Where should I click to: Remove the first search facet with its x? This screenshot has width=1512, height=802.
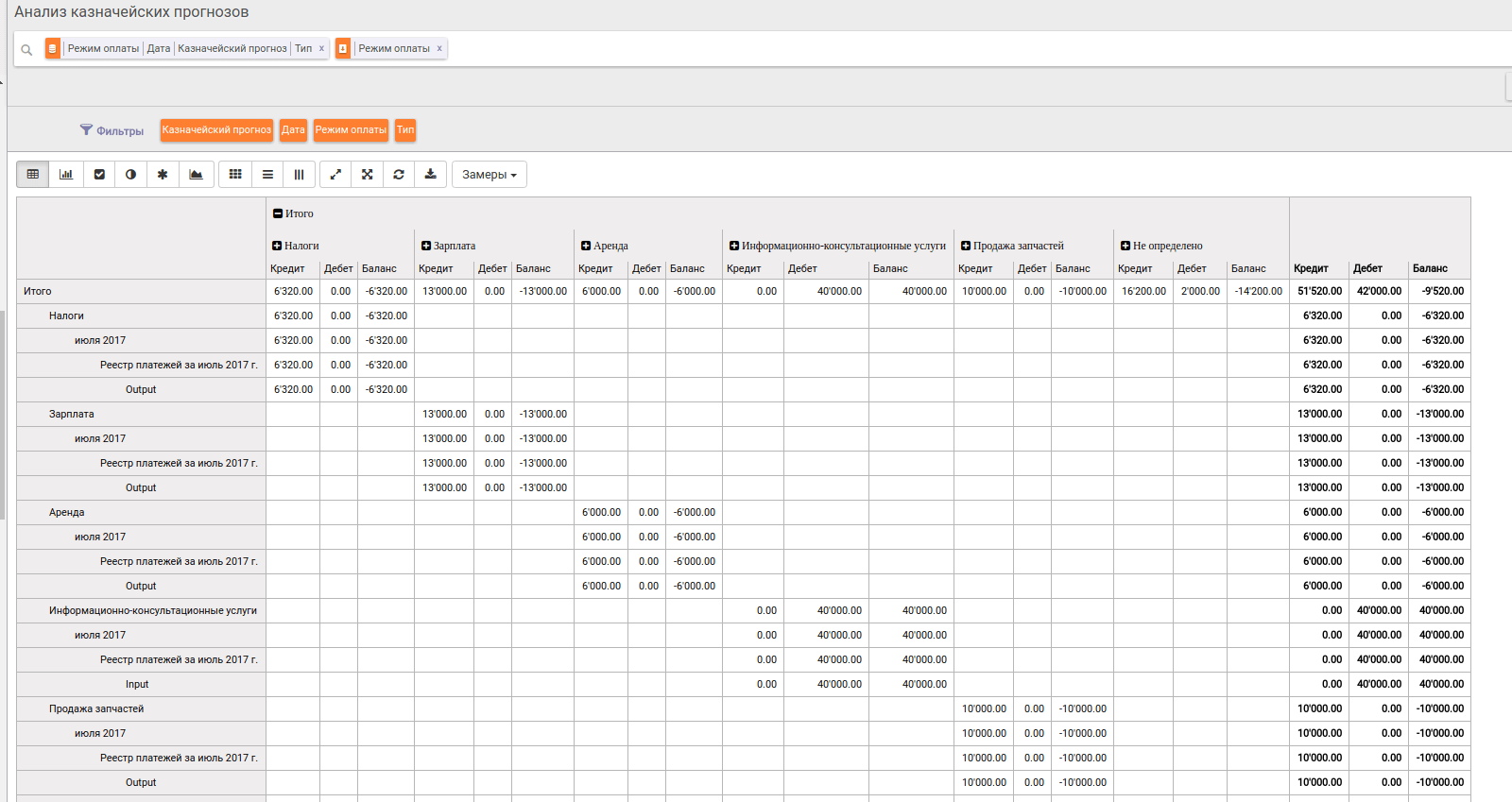(321, 48)
